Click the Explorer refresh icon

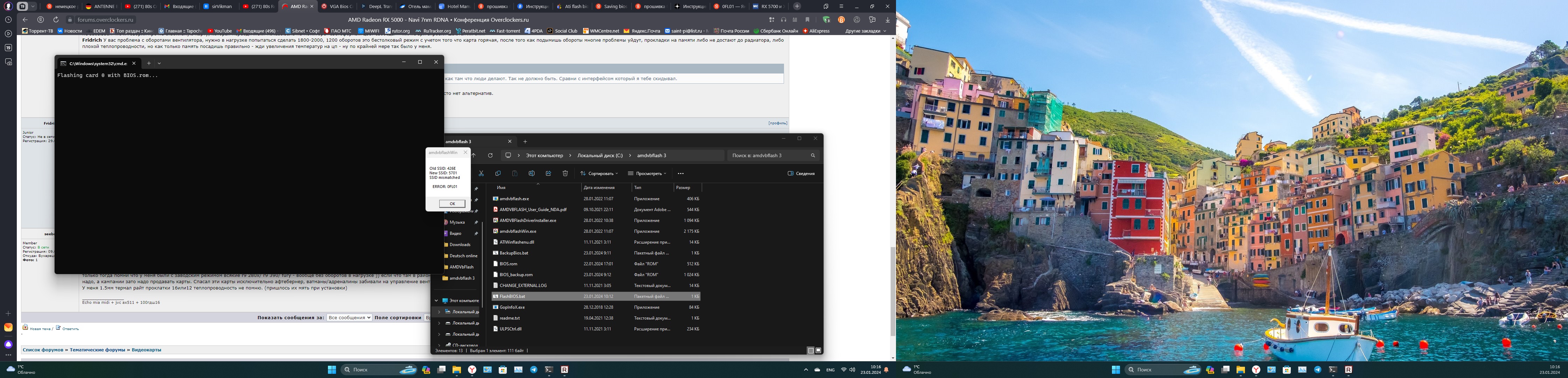point(490,155)
